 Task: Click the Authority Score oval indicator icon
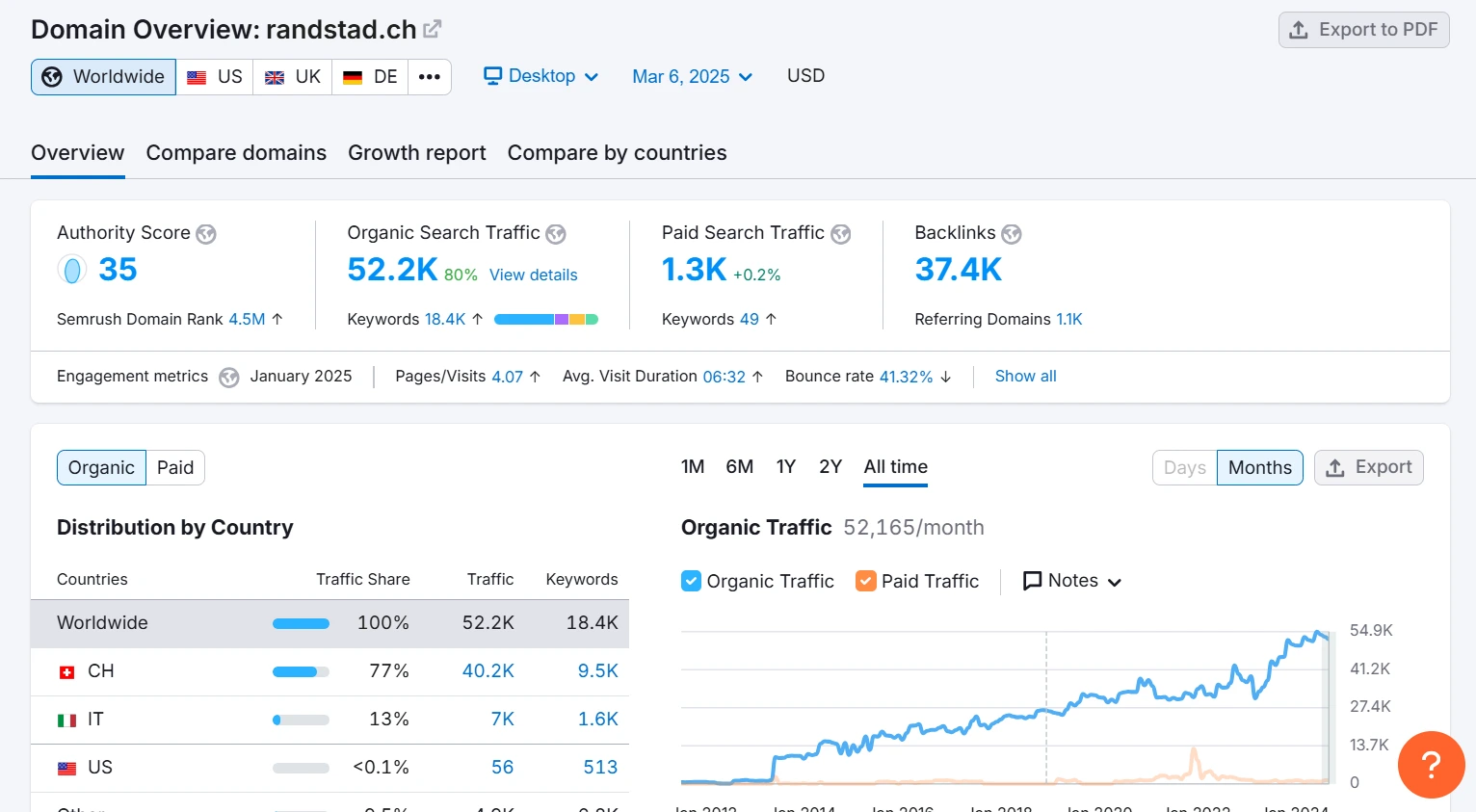72,270
